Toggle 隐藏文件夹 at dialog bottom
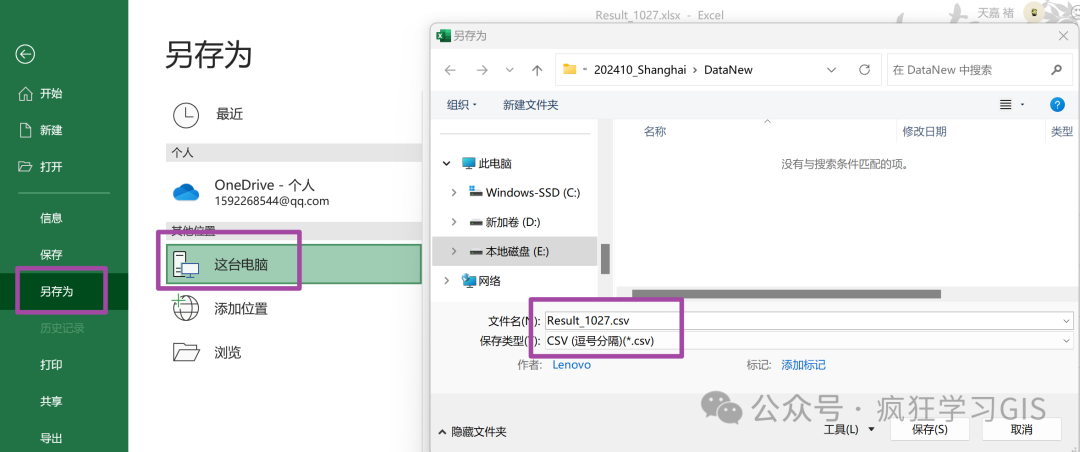This screenshot has height=452, width=1080. click(472, 432)
